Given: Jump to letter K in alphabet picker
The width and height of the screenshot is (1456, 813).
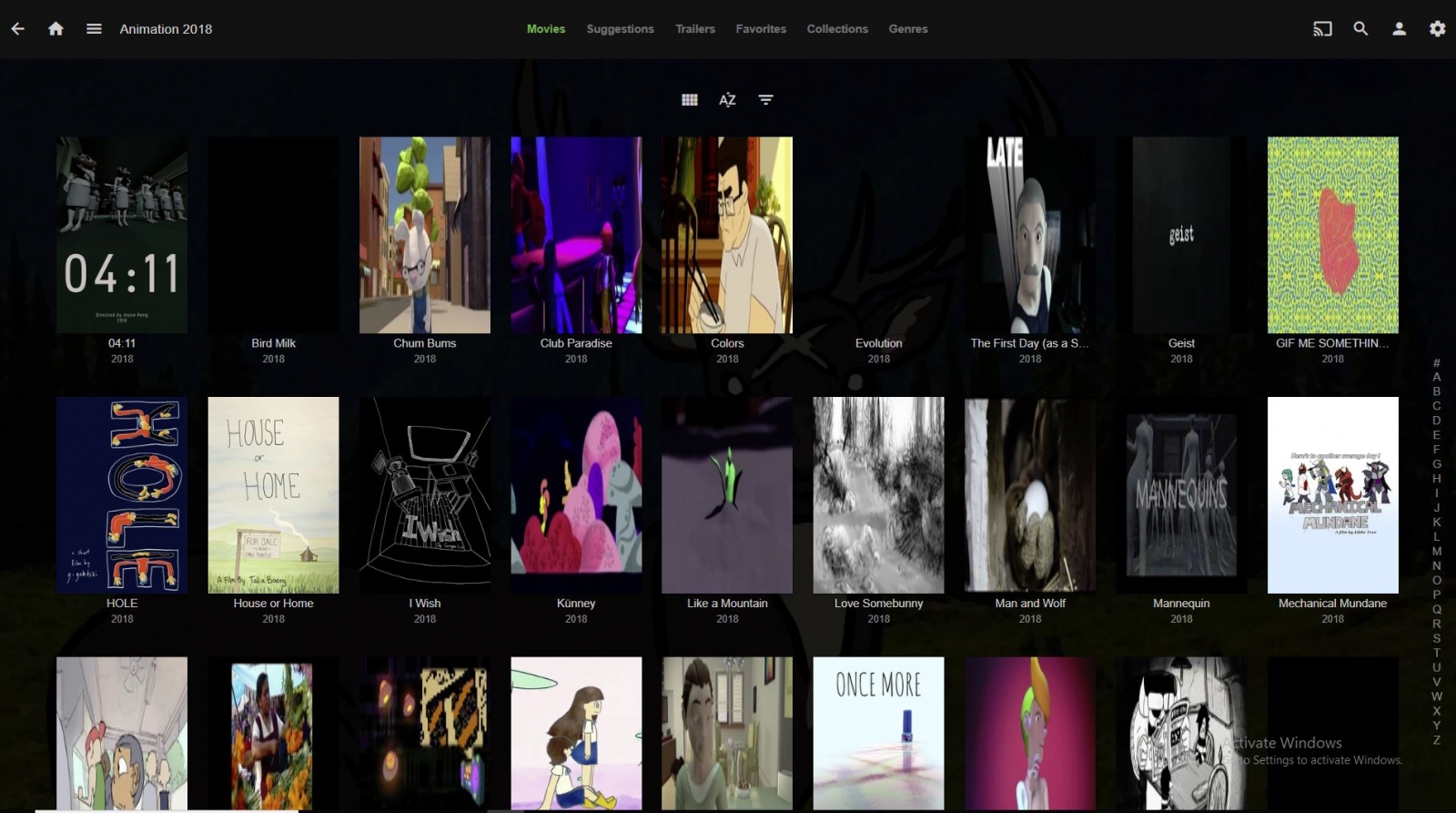Looking at the screenshot, I should [x=1437, y=523].
